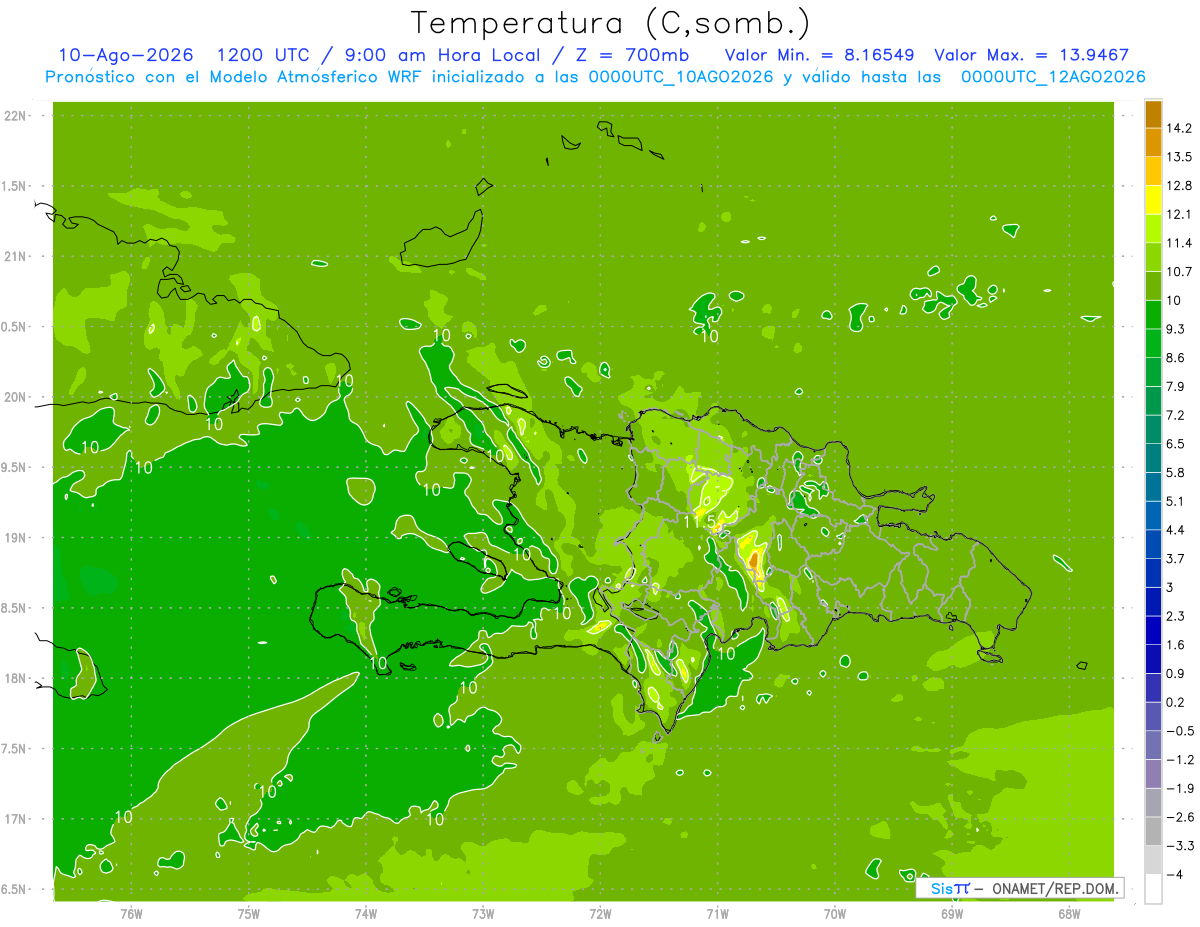Click the "Valor Max. = 13.9467" value
Image resolution: width=1200 pixels, height=927 pixels.
(1031, 55)
